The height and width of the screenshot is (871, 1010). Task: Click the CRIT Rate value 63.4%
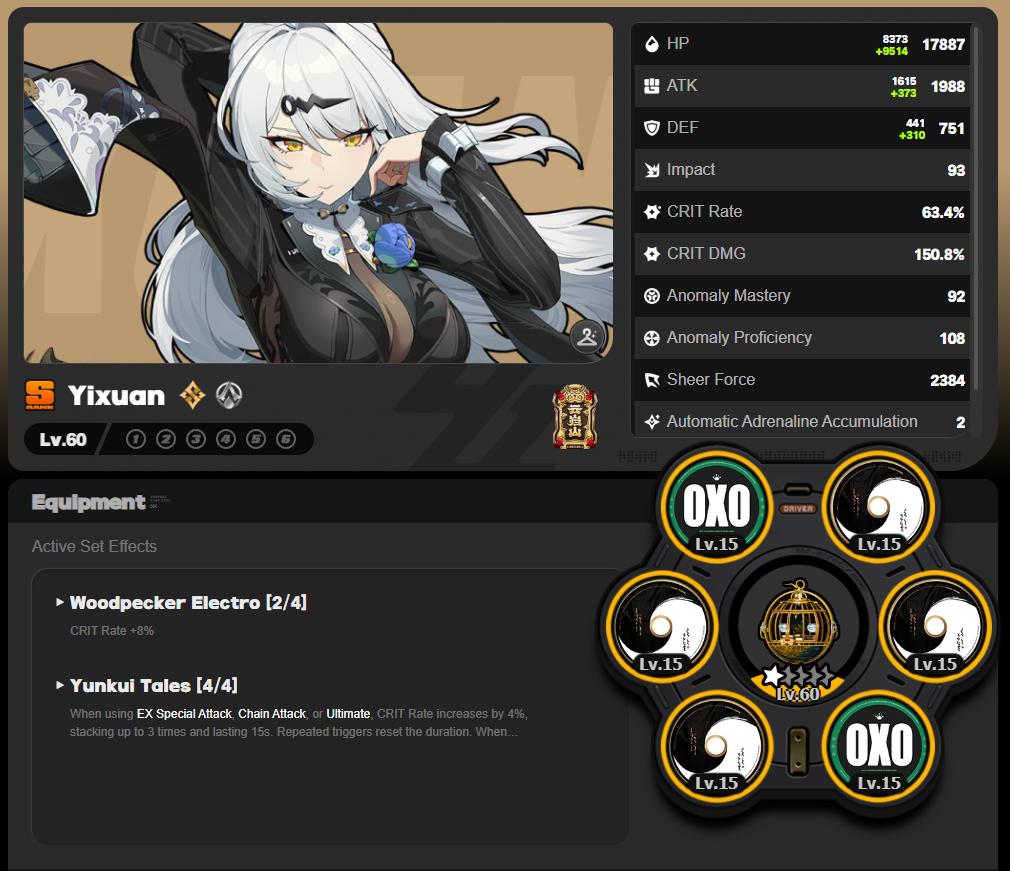tap(943, 213)
